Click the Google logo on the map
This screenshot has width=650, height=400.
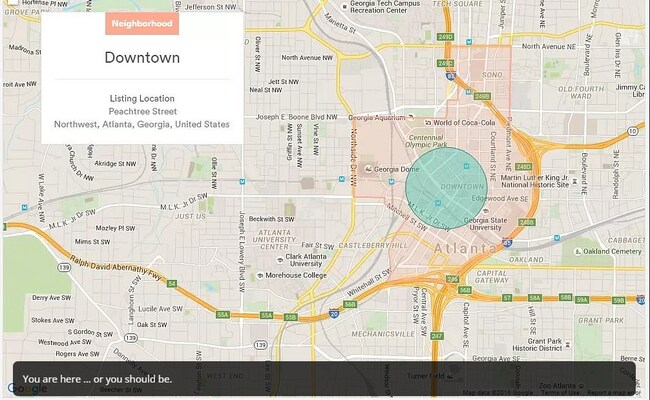click(24, 390)
